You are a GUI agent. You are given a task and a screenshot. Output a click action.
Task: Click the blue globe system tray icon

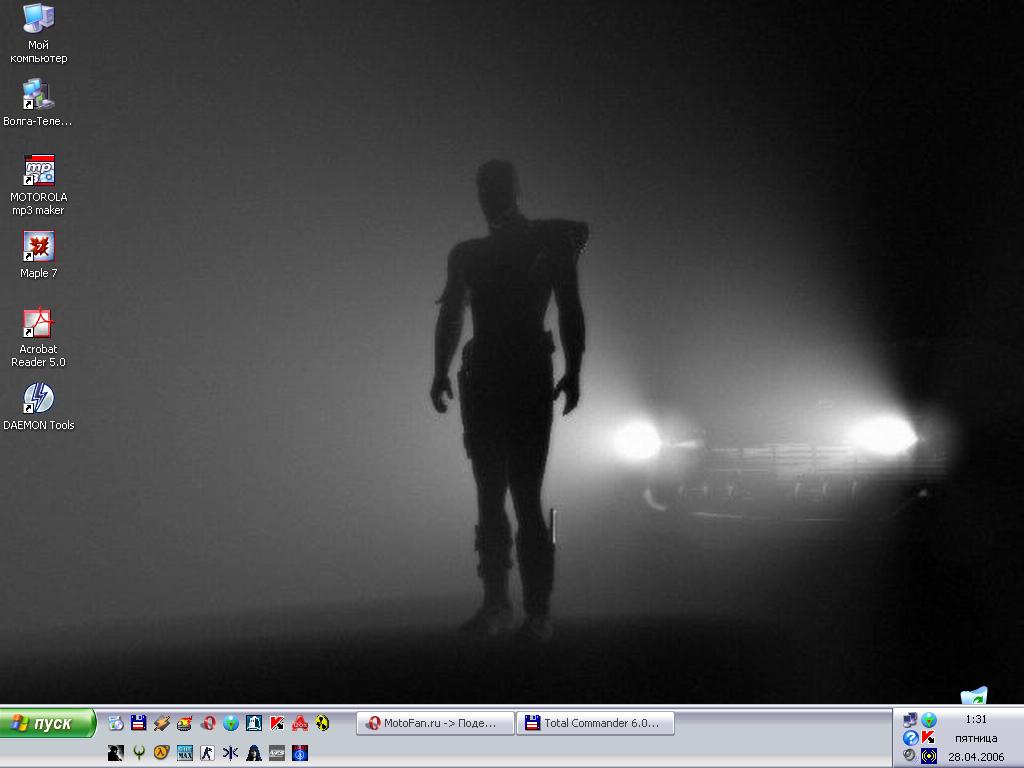929,720
